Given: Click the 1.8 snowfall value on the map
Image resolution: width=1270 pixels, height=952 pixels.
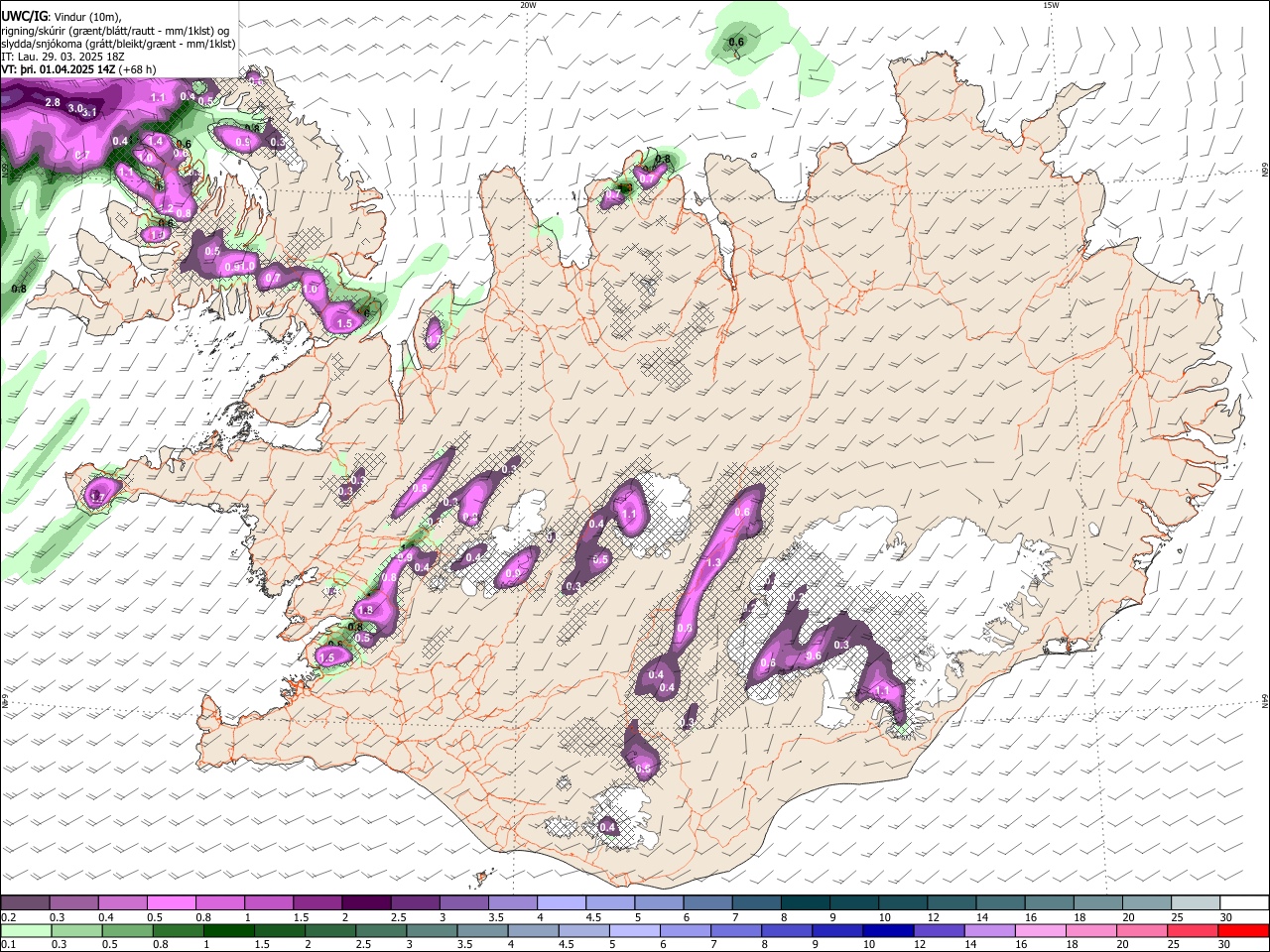Looking at the screenshot, I should [365, 610].
